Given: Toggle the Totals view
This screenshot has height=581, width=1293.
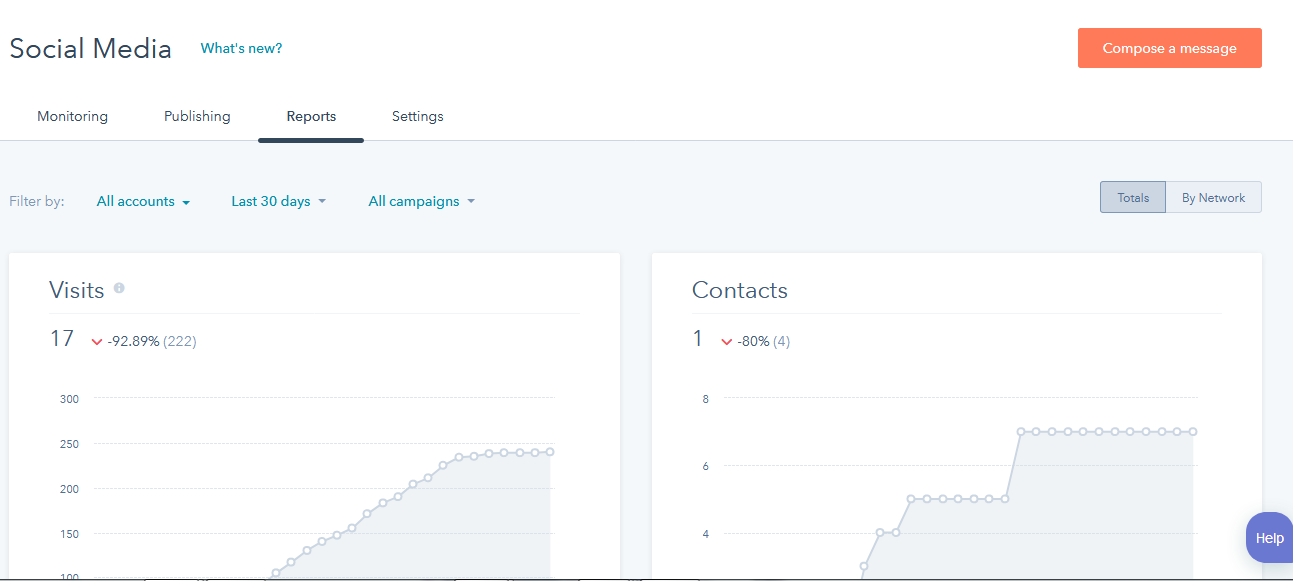Looking at the screenshot, I should [x=1133, y=197].
